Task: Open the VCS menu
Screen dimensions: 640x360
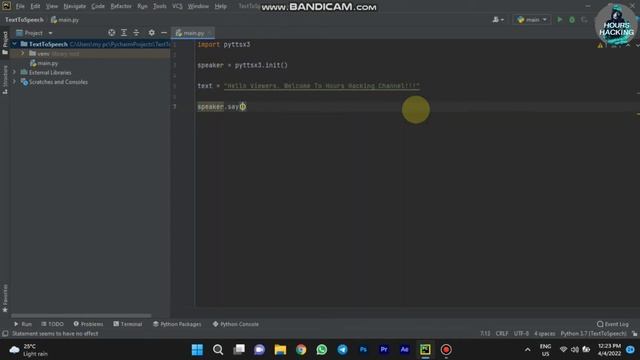Action: click(x=177, y=6)
